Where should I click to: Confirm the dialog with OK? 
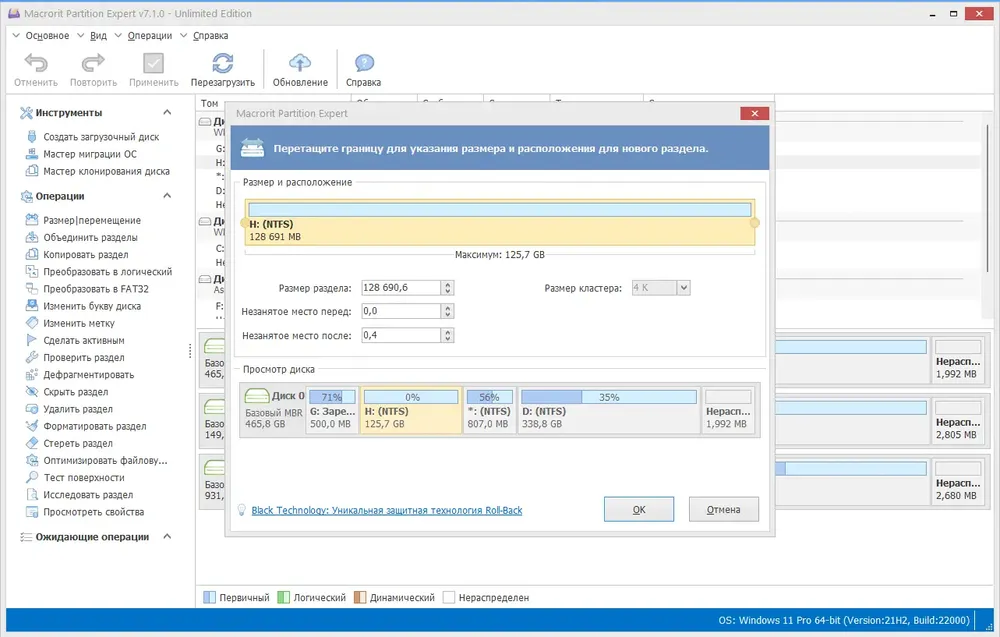[x=638, y=509]
